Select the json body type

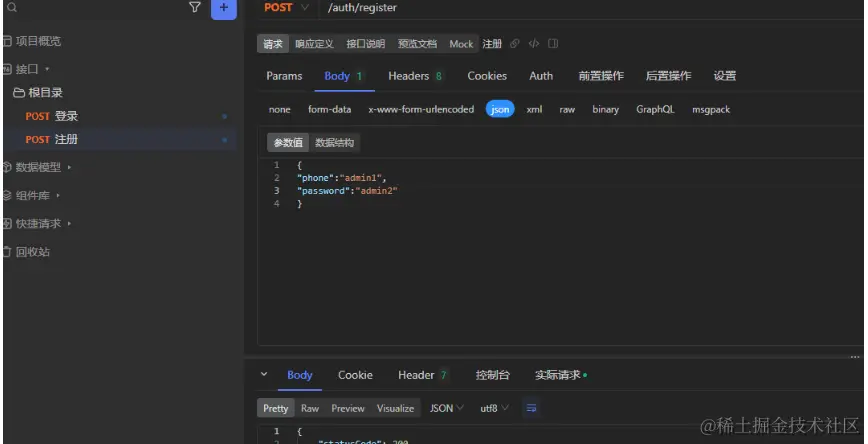click(500, 110)
